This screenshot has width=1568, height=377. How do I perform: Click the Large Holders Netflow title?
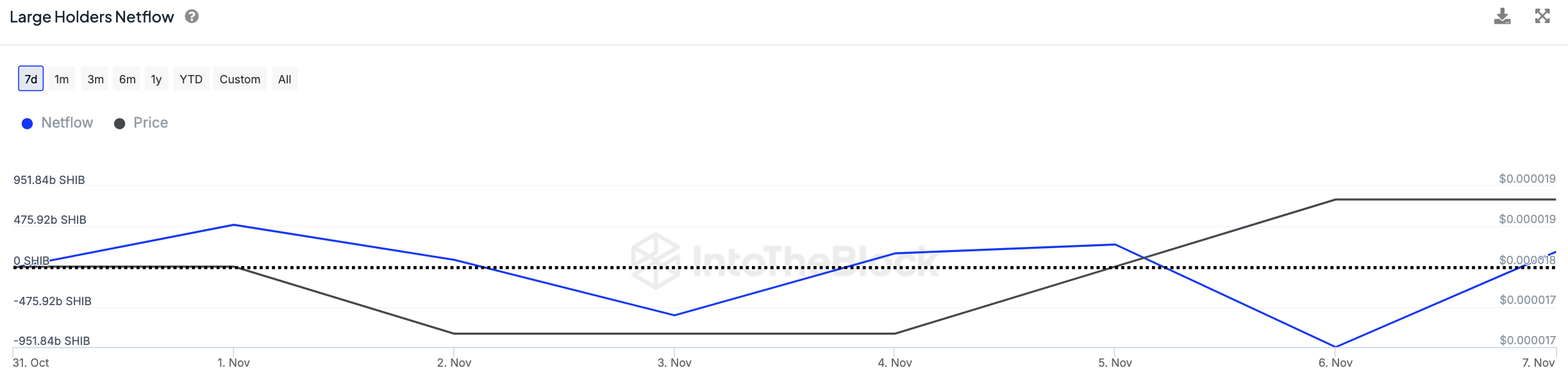click(x=92, y=17)
